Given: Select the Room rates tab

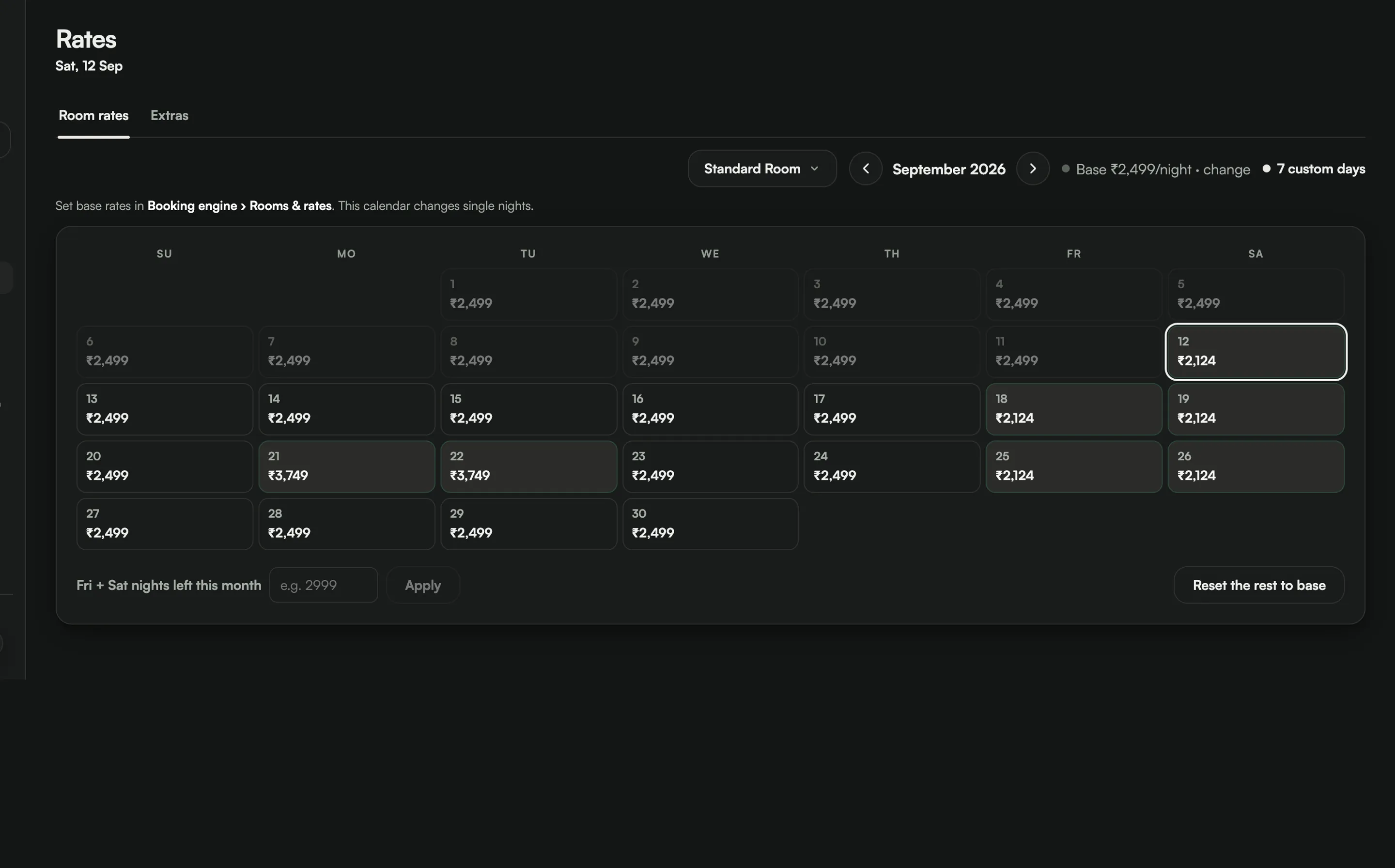Looking at the screenshot, I should [x=93, y=115].
